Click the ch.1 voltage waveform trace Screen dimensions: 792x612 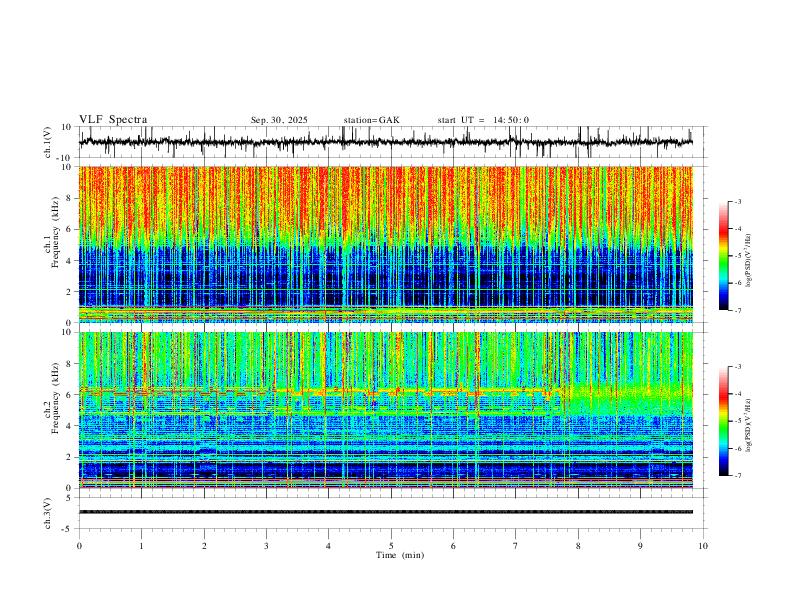pyautogui.click(x=385, y=142)
